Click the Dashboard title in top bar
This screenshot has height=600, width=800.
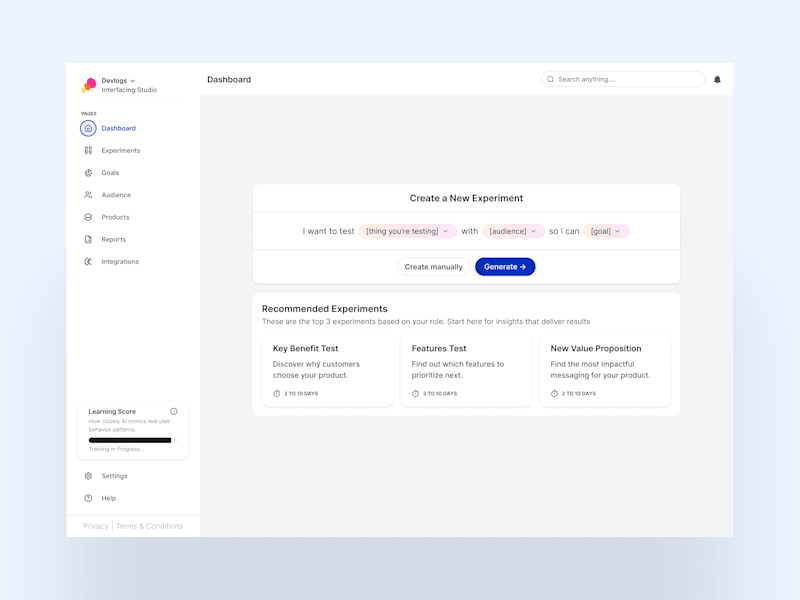point(229,80)
